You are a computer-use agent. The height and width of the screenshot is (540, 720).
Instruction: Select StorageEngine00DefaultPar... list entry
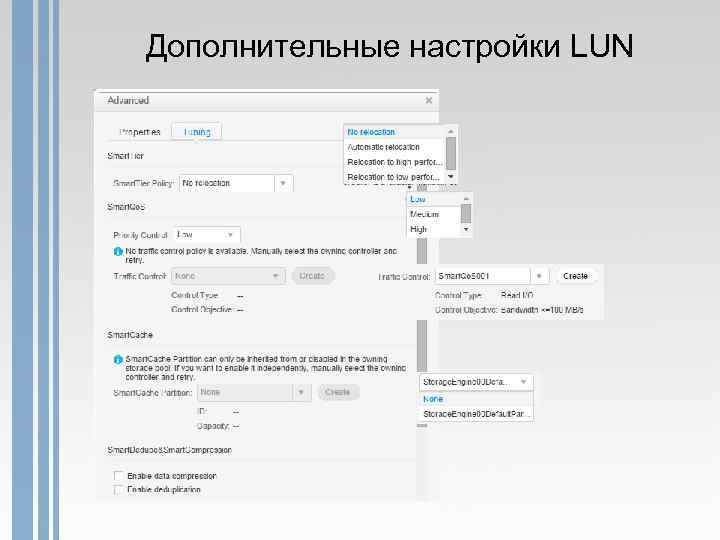476,414
